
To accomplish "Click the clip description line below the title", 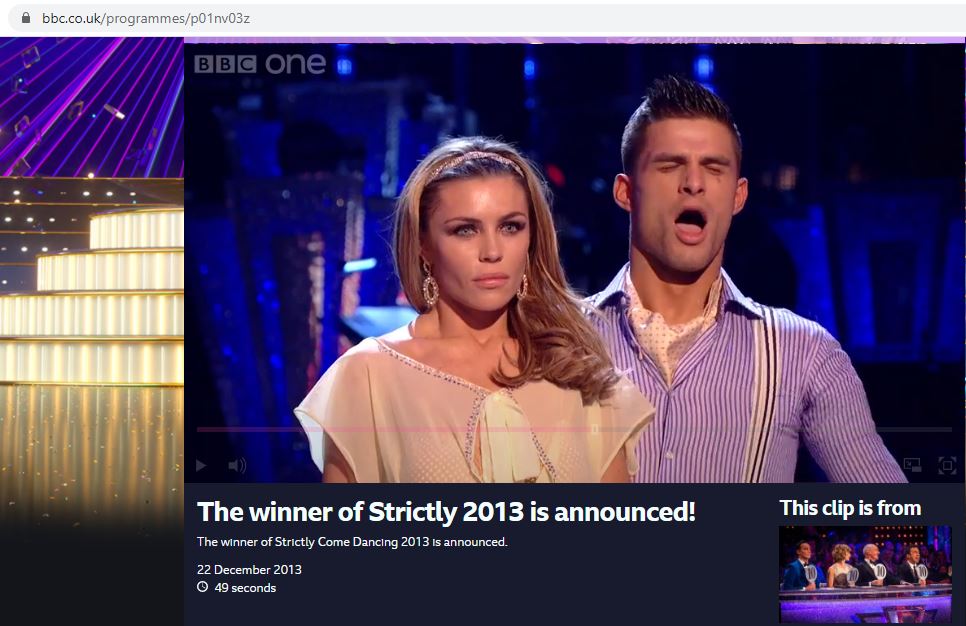I will [352, 542].
